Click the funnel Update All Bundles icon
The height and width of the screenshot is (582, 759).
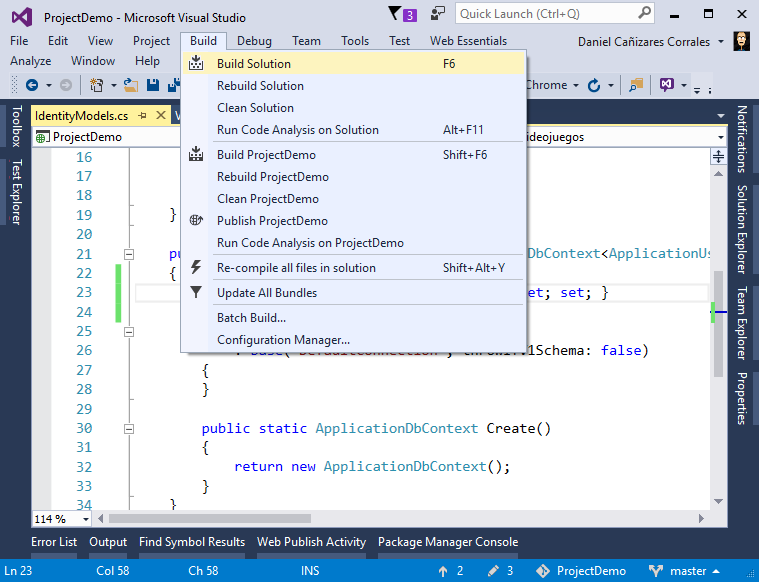pos(196,292)
